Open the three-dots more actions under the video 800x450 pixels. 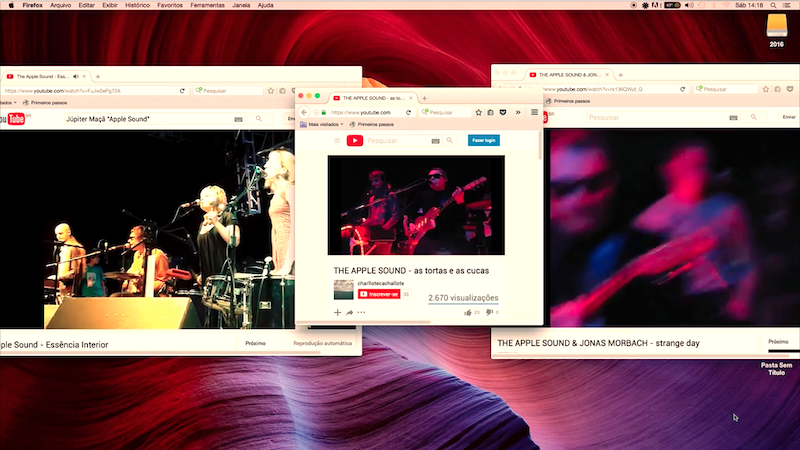coord(361,313)
